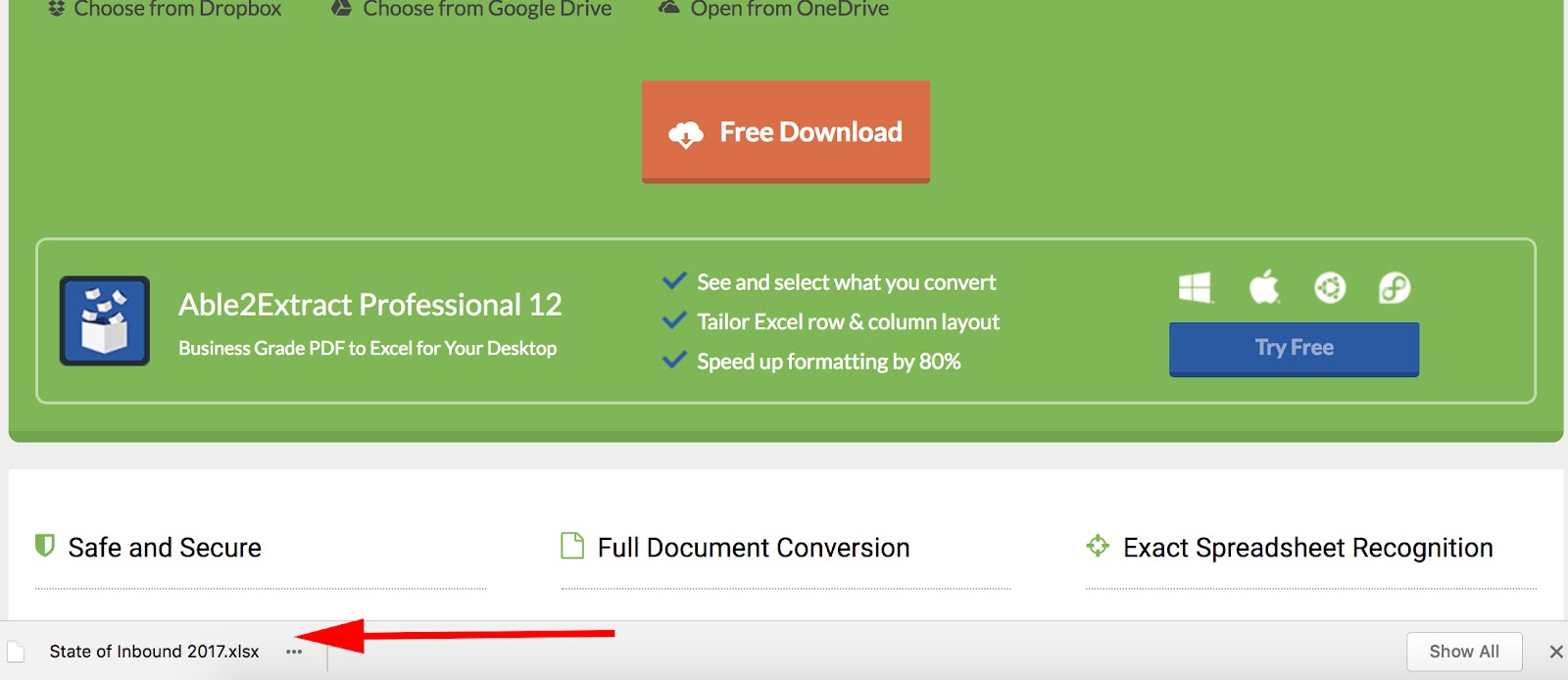This screenshot has height=680, width=1568.
Task: Open Able2Extract Professional 12 heading
Action: [x=370, y=305]
